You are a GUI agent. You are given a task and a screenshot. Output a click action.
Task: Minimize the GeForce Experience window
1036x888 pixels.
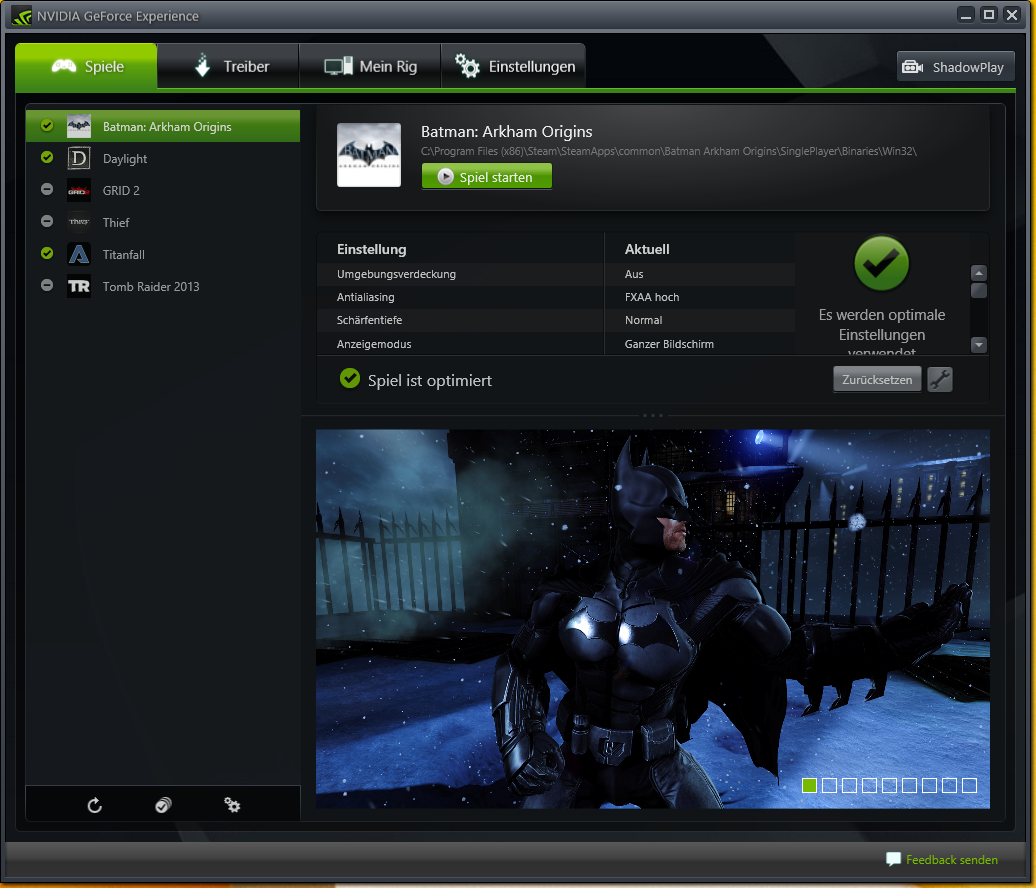pyautogui.click(x=966, y=15)
